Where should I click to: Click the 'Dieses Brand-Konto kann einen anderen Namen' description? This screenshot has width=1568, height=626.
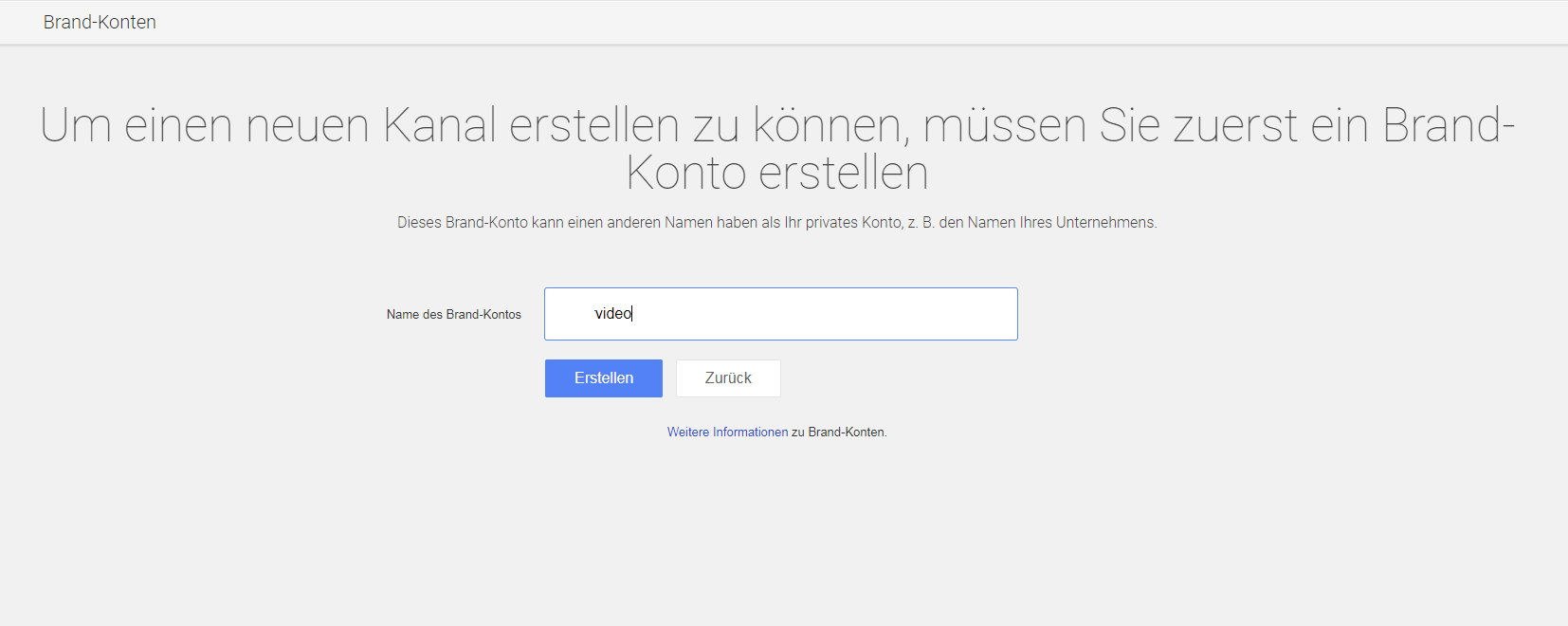coord(777,222)
